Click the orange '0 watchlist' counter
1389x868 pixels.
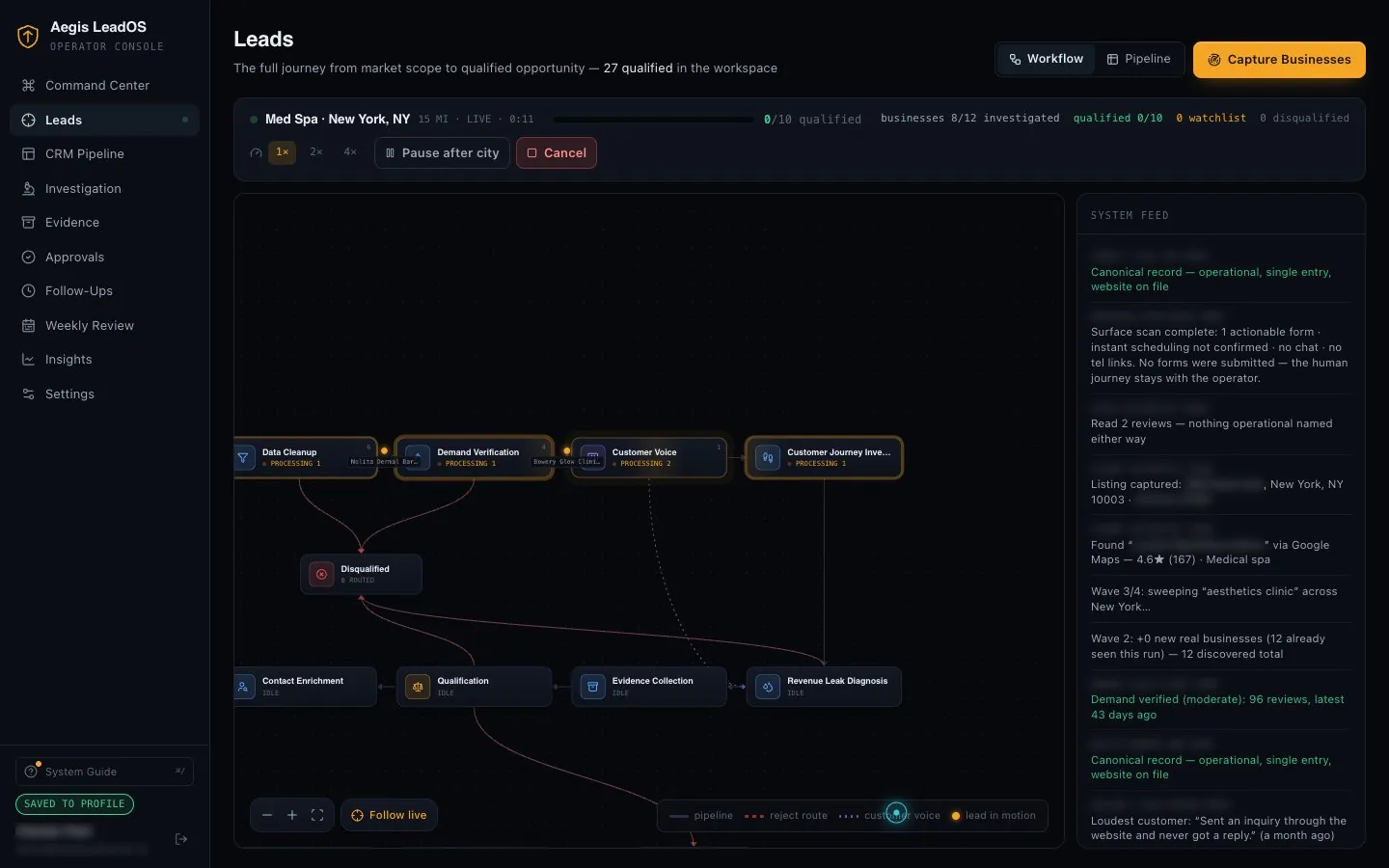click(x=1211, y=118)
